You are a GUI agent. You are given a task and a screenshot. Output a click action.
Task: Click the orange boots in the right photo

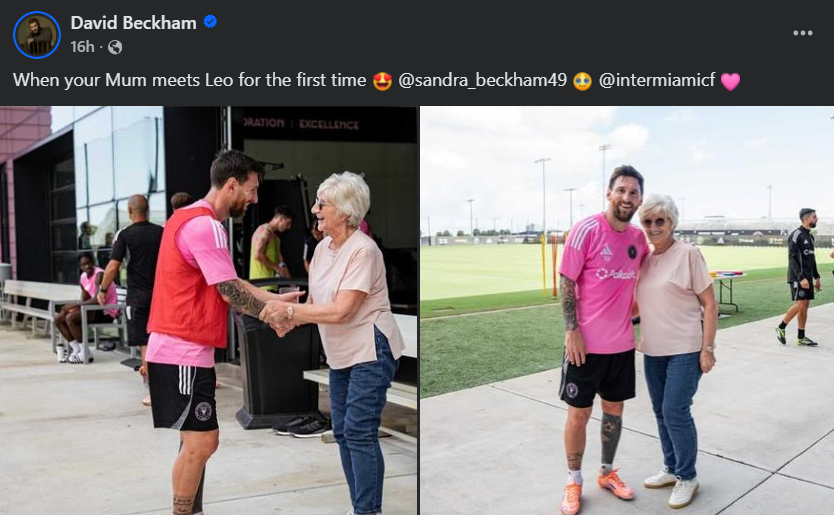coord(598,489)
